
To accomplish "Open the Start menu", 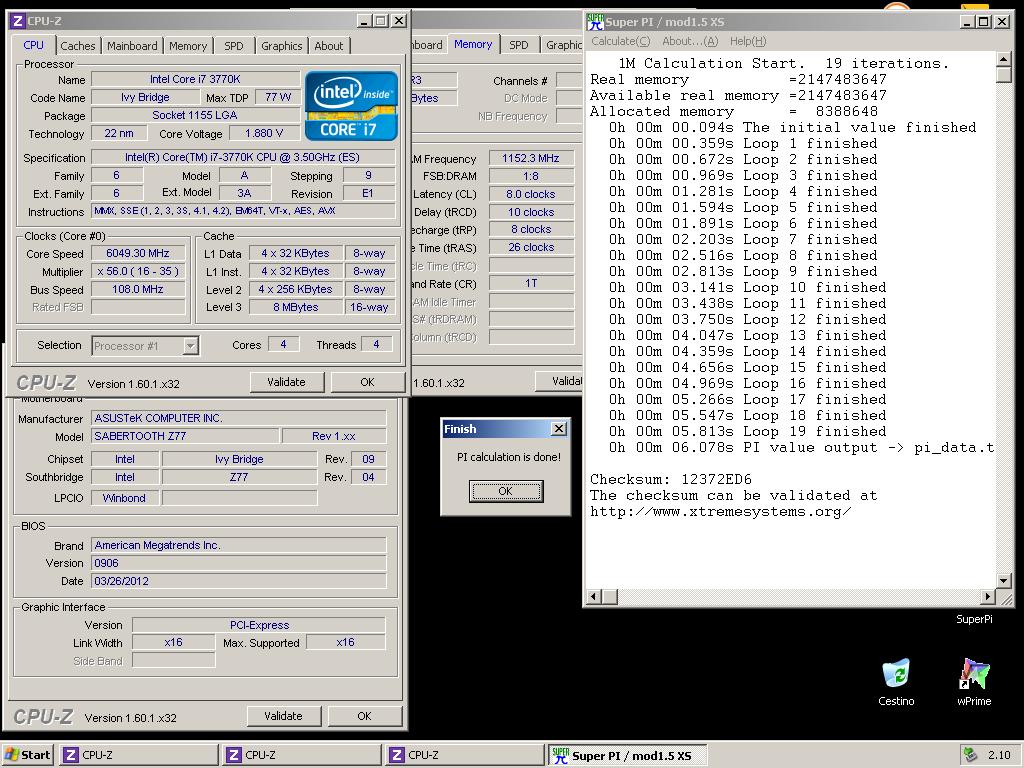I will pyautogui.click(x=27, y=755).
